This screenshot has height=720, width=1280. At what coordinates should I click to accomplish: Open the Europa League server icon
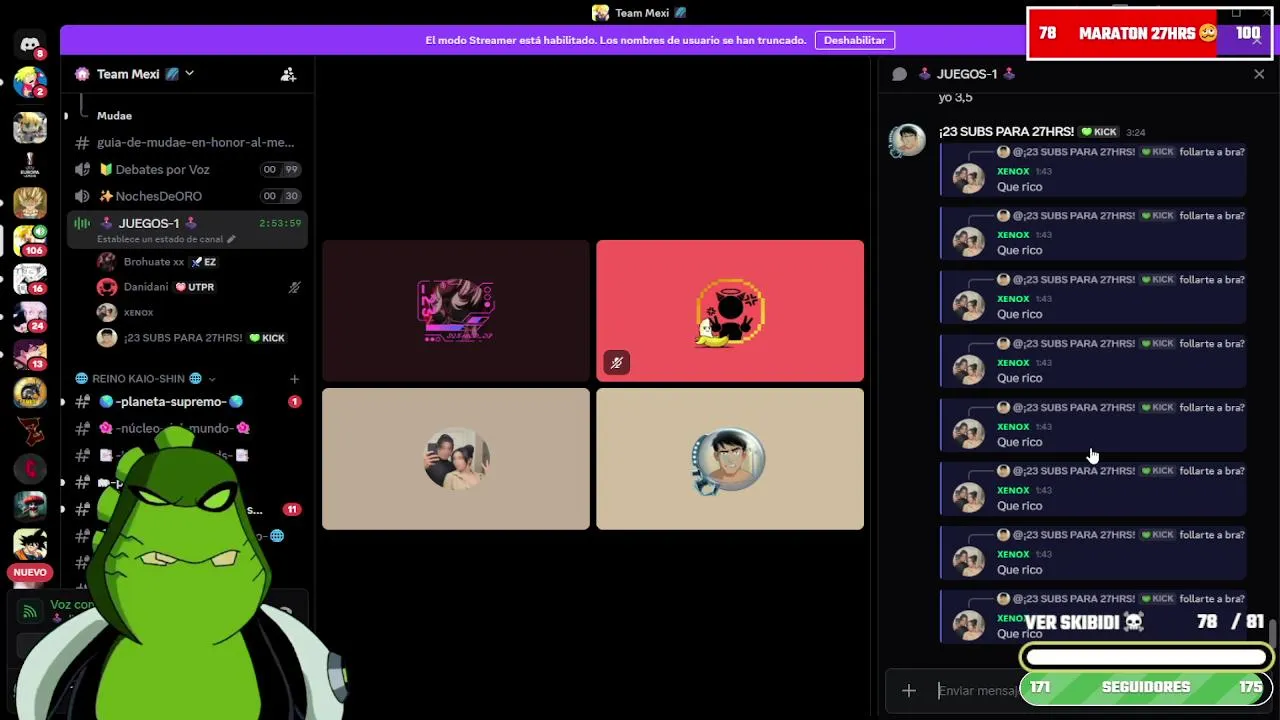click(x=30, y=164)
